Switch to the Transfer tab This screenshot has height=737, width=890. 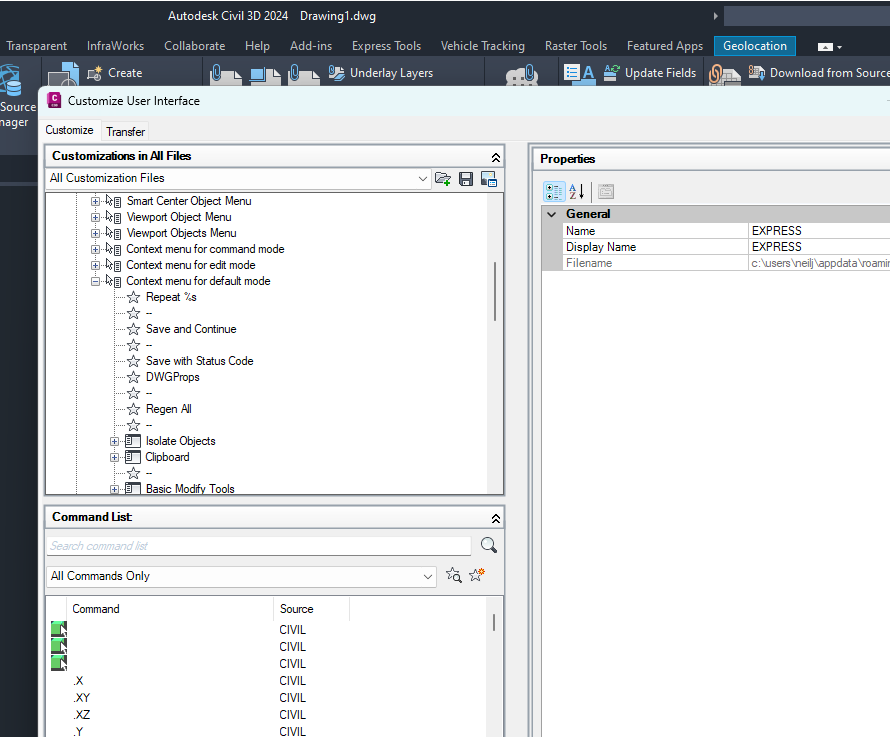(x=125, y=131)
